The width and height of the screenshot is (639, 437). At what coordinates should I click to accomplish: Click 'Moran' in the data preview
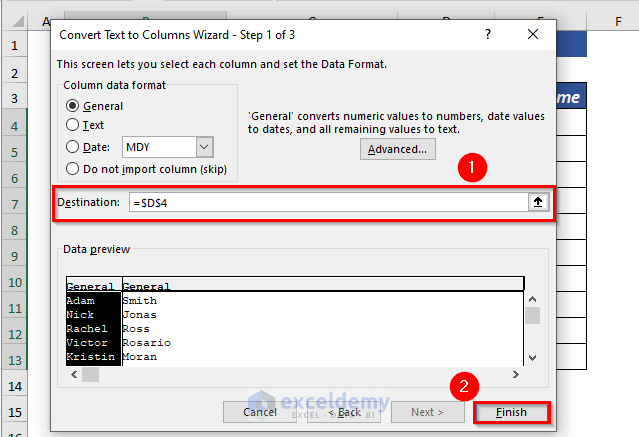140,357
